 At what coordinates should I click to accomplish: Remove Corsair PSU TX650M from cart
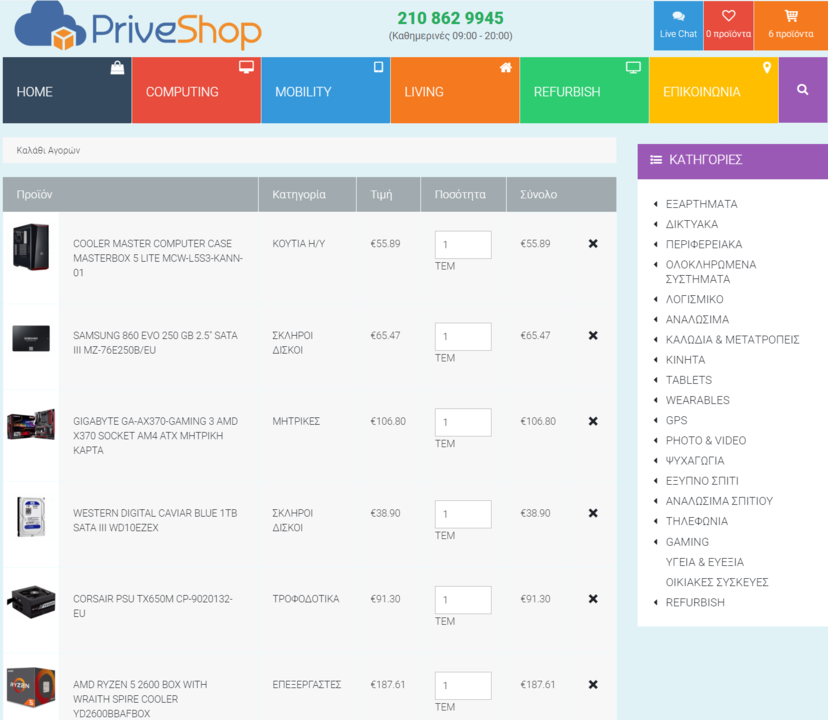point(593,599)
